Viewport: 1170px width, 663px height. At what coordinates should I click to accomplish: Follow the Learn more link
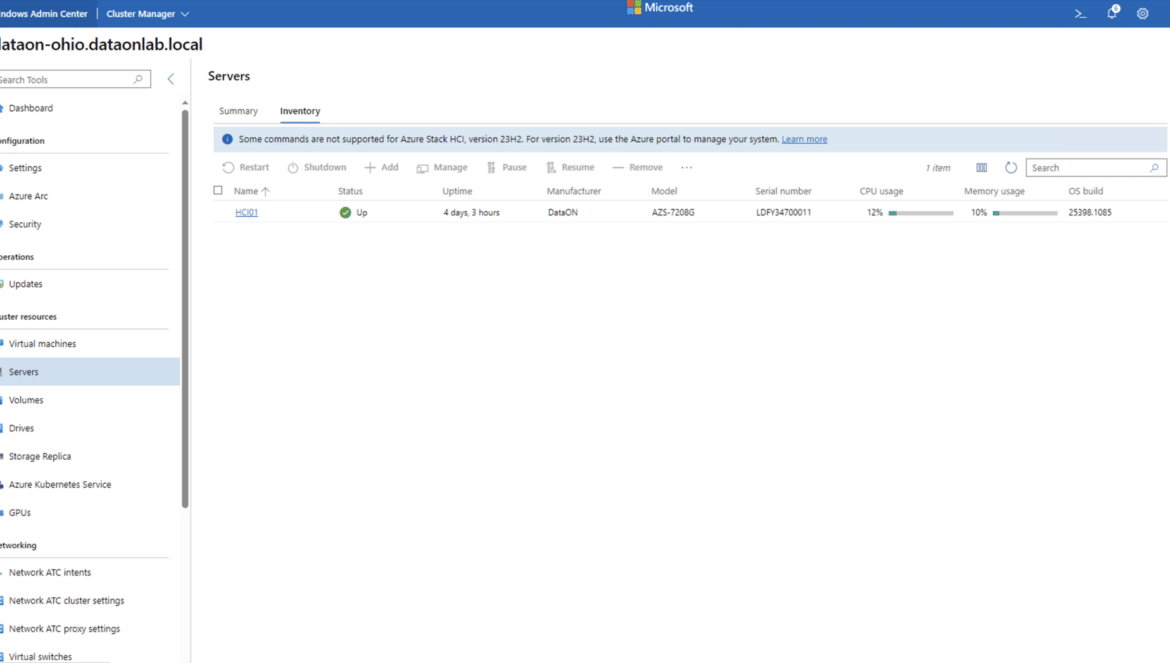804,139
